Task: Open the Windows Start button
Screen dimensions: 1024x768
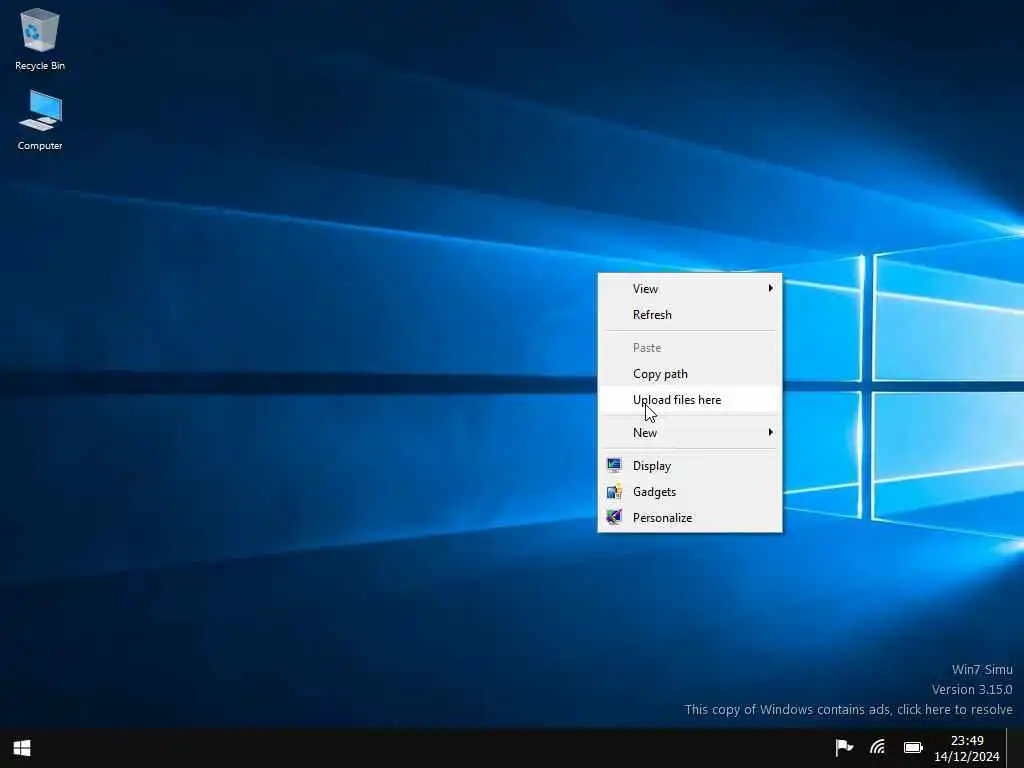Action: (22, 748)
